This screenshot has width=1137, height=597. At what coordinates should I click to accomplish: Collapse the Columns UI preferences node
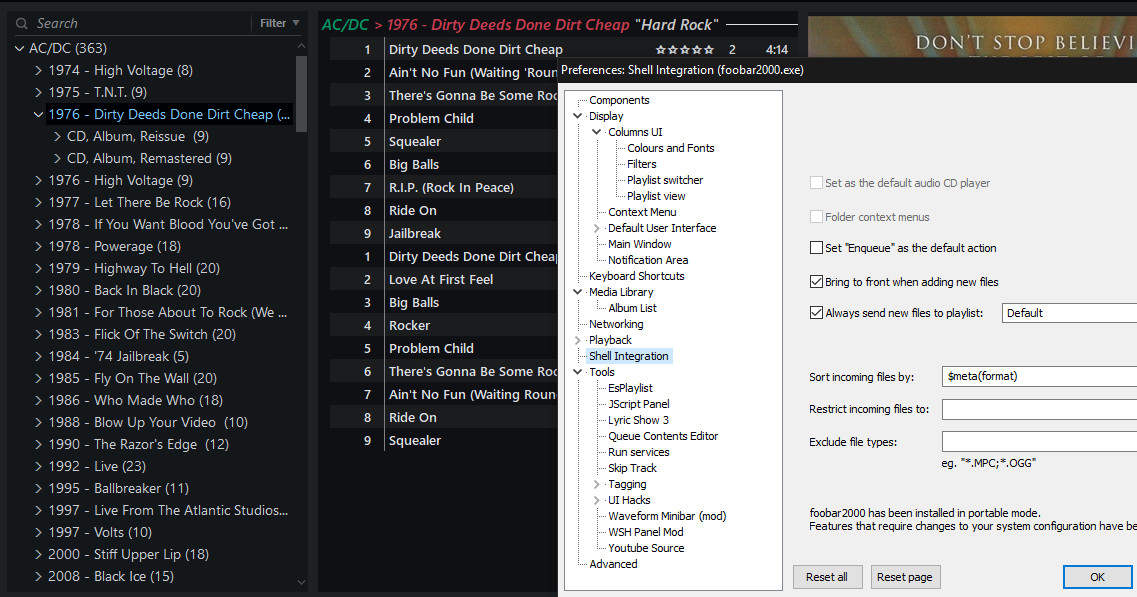coord(597,132)
